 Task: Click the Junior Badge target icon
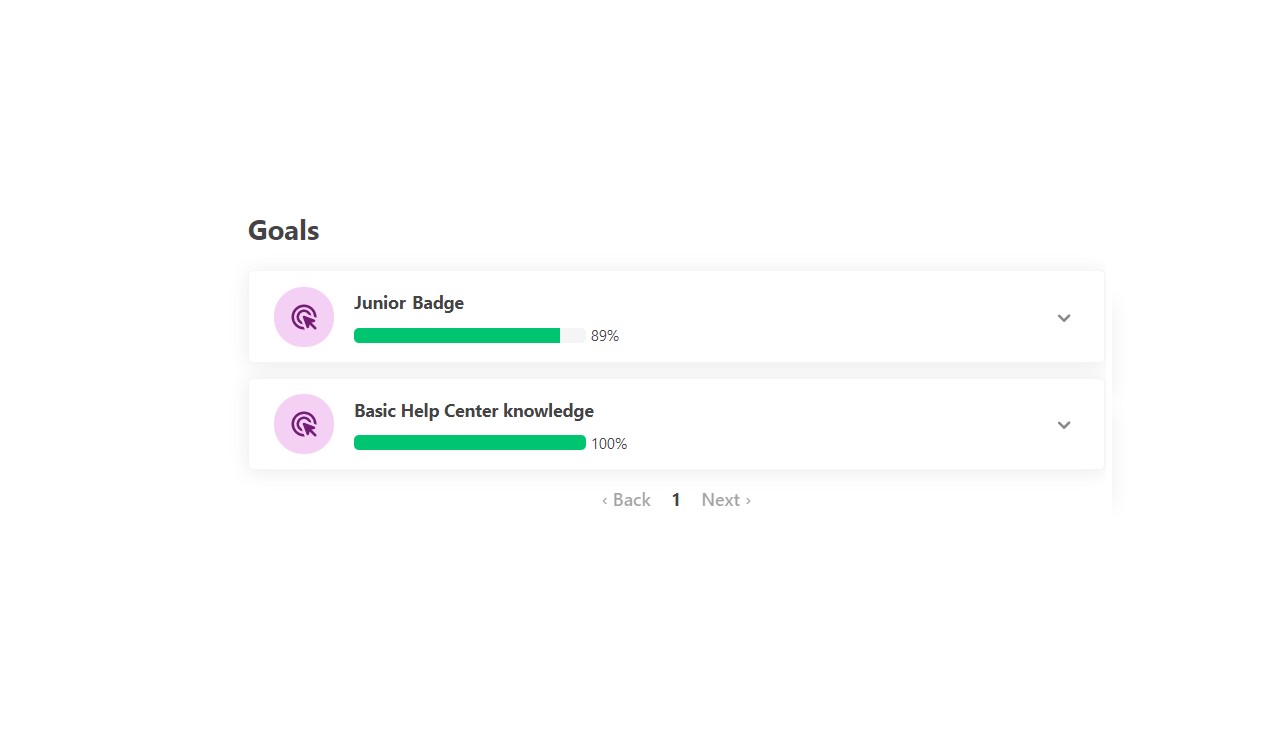(304, 317)
